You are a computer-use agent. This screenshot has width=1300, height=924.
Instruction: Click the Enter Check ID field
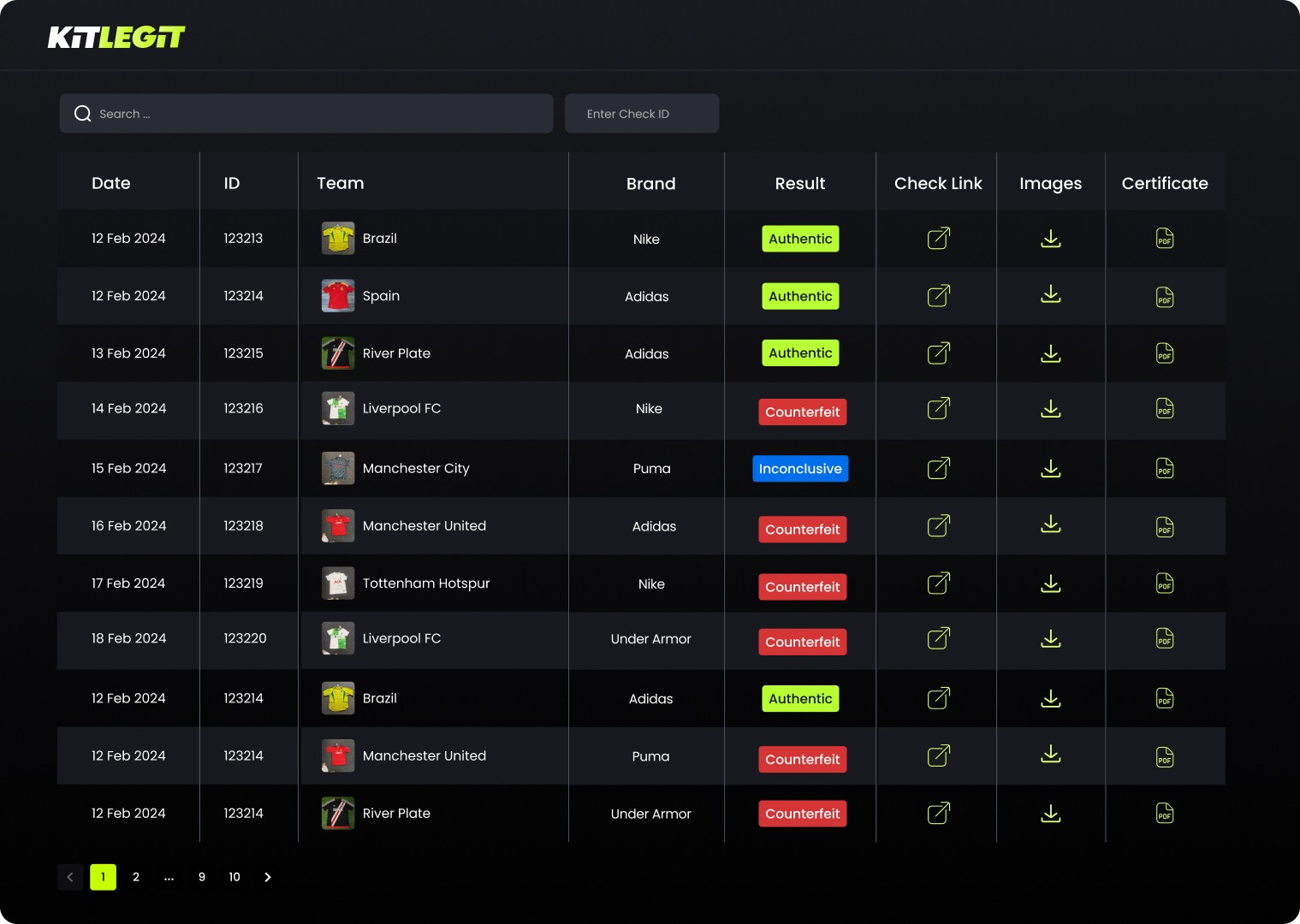642,114
